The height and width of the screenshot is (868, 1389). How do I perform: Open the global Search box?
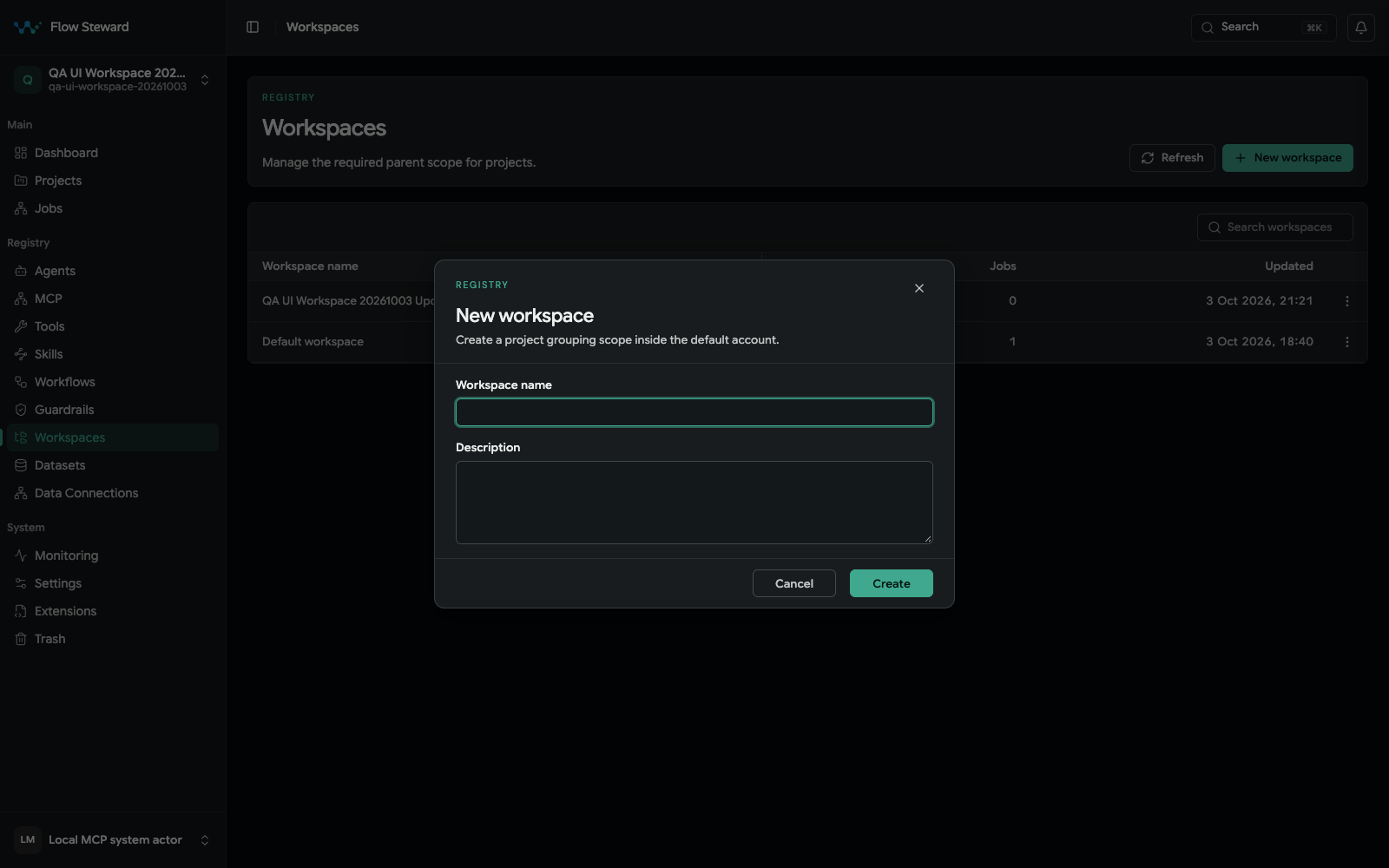pyautogui.click(x=1264, y=27)
